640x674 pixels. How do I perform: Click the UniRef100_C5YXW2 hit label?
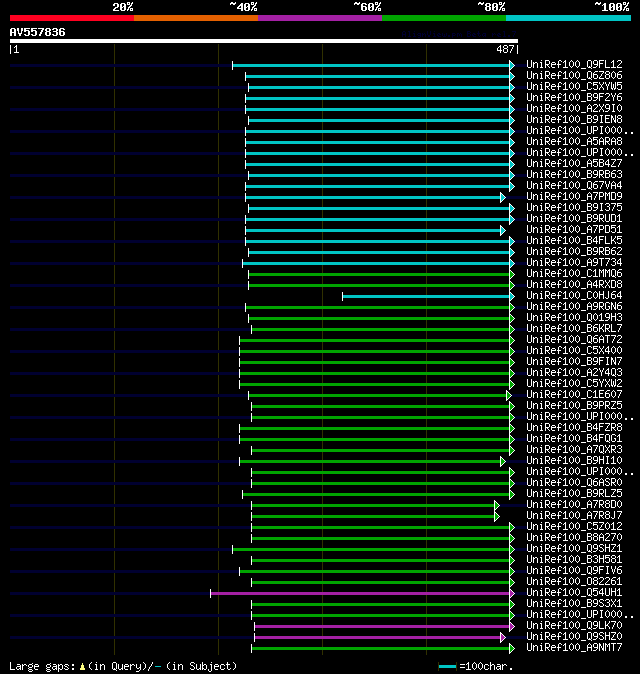click(x=574, y=383)
